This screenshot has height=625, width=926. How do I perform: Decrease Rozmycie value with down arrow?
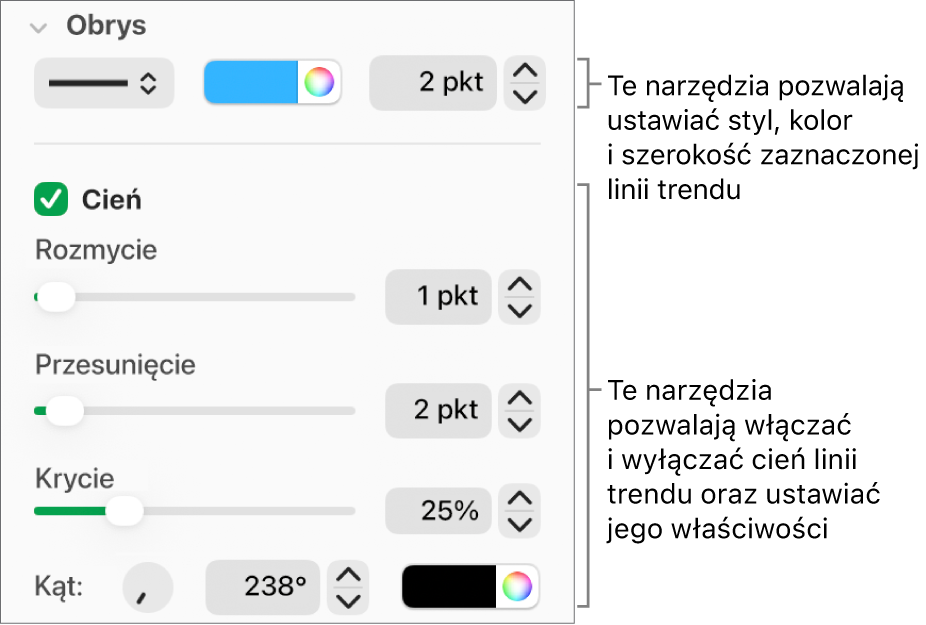[519, 311]
